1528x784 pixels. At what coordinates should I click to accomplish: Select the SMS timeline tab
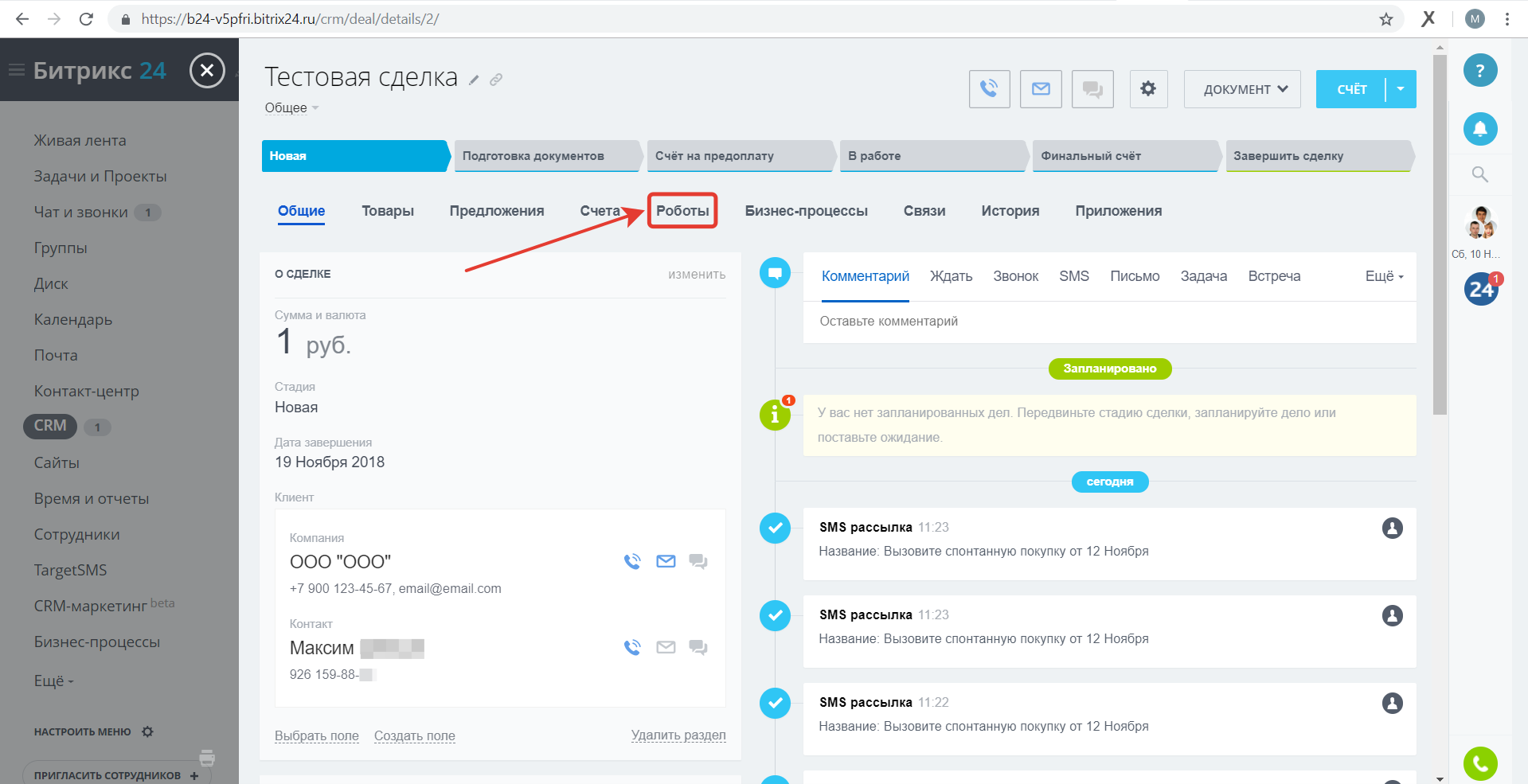(1074, 276)
